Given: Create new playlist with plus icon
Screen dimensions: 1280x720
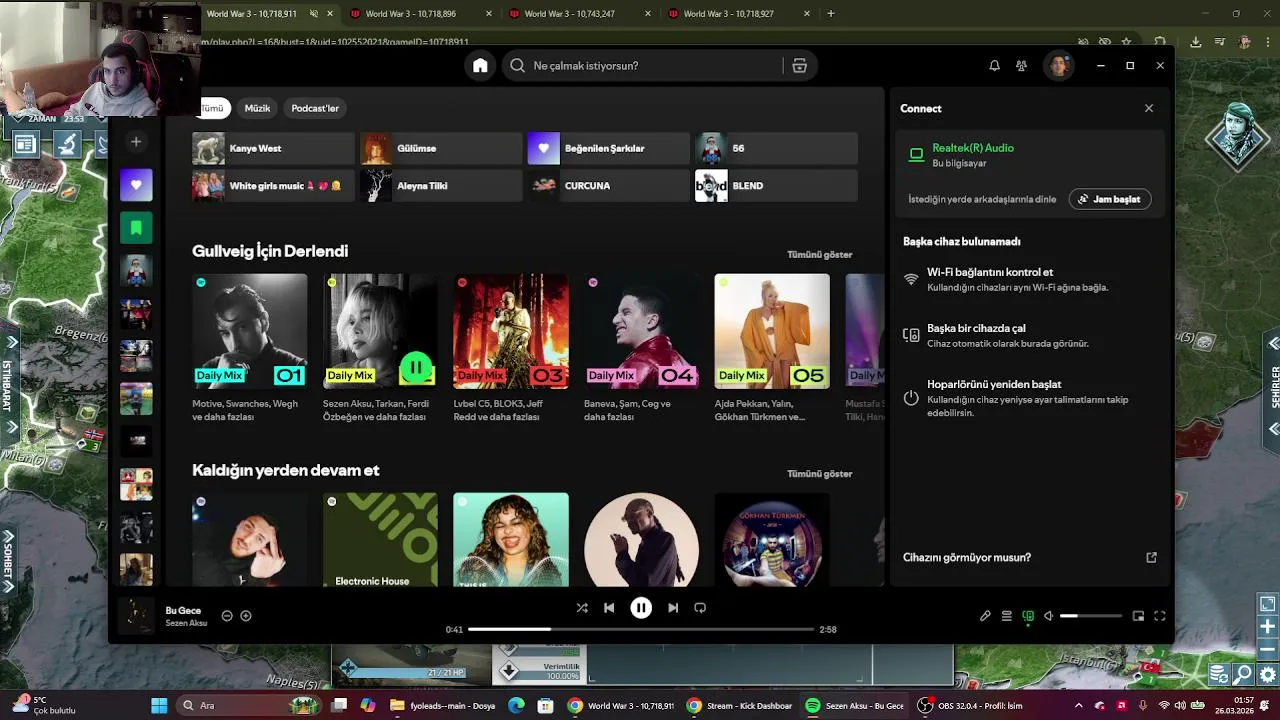Looking at the screenshot, I should tap(136, 142).
